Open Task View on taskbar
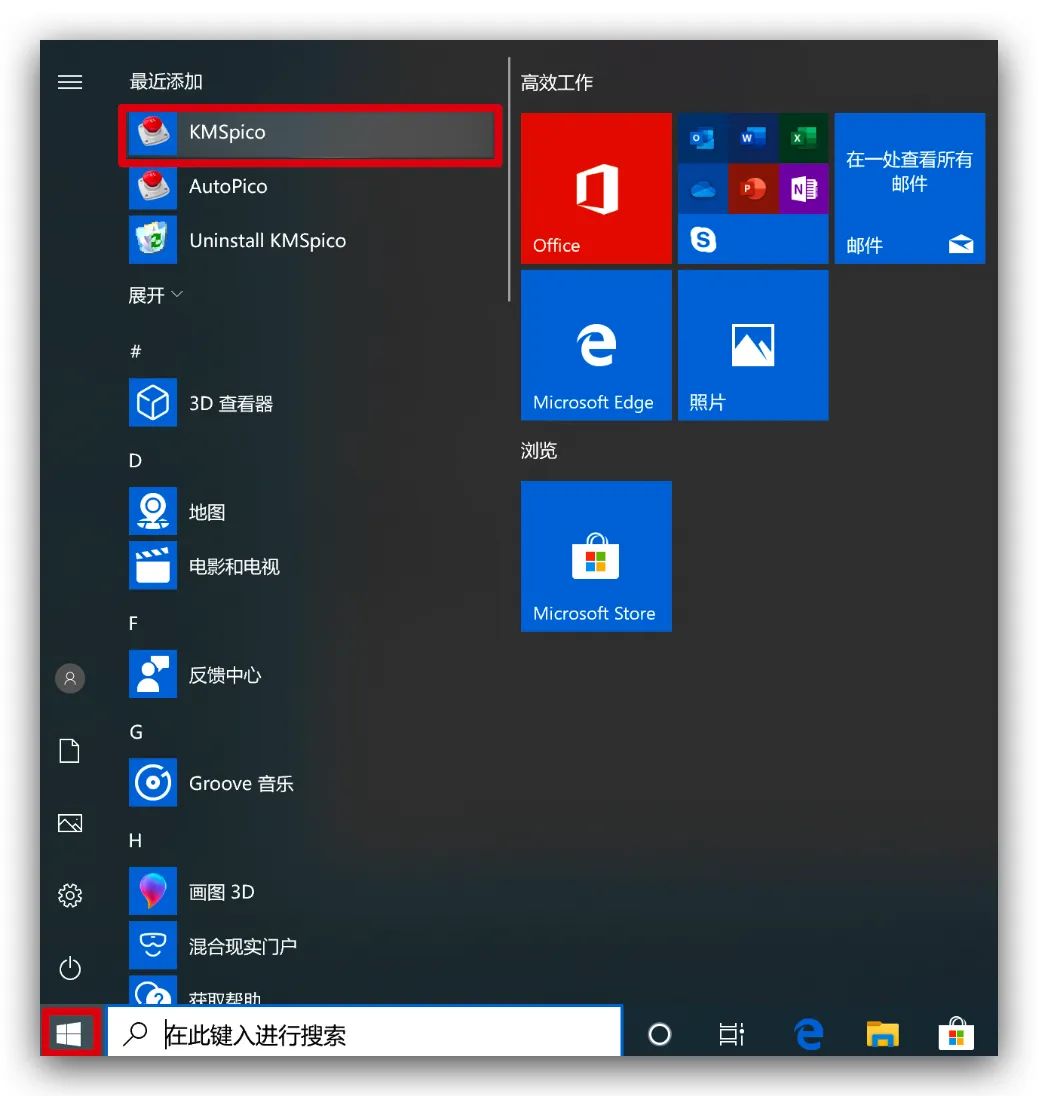The height and width of the screenshot is (1096, 1038). (731, 1034)
